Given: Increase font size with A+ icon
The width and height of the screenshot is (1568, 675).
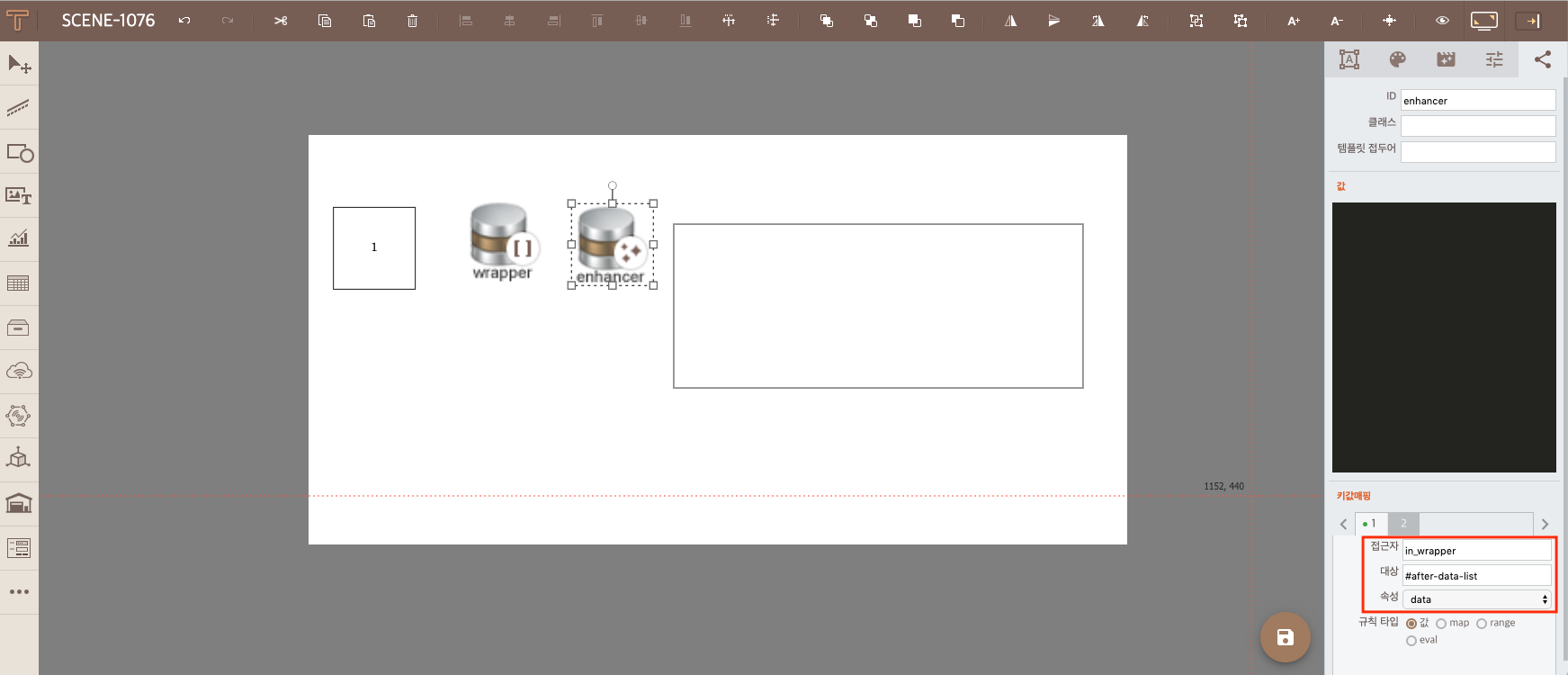Looking at the screenshot, I should click(1294, 21).
